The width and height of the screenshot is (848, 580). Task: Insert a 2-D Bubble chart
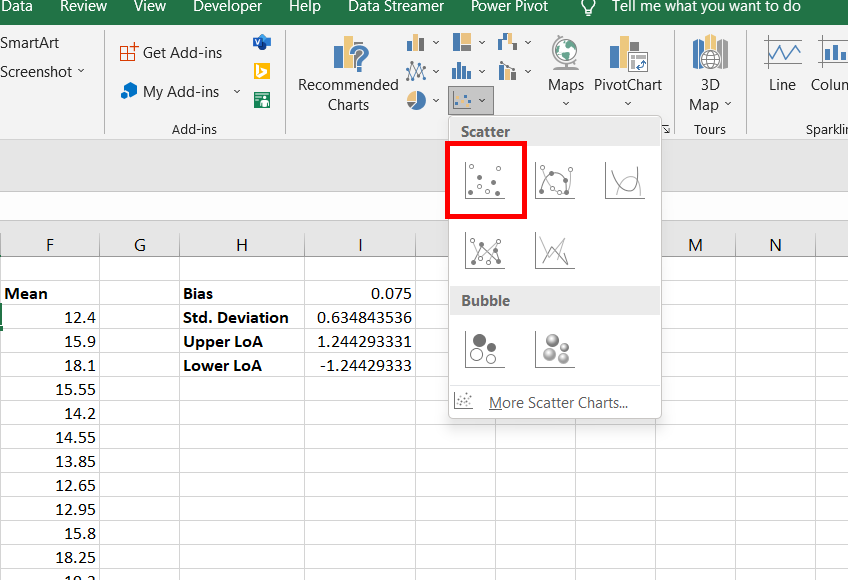click(x=485, y=350)
